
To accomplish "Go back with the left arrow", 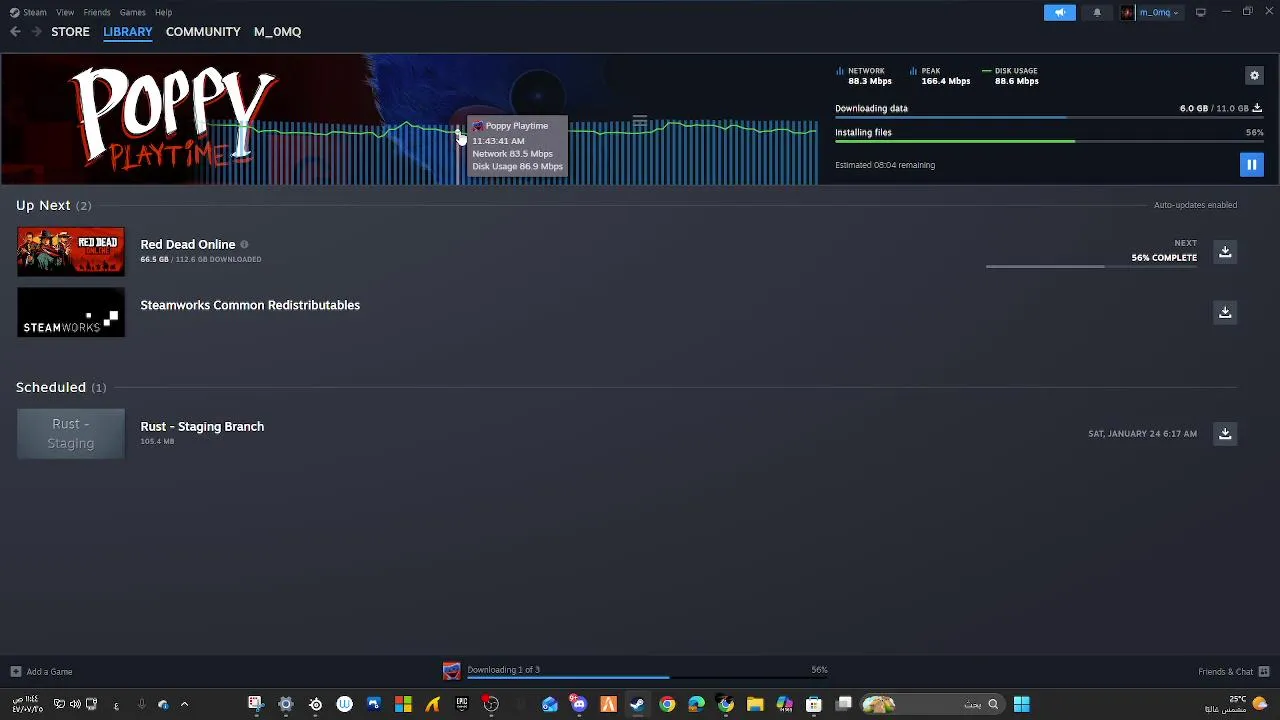I will click(x=15, y=32).
